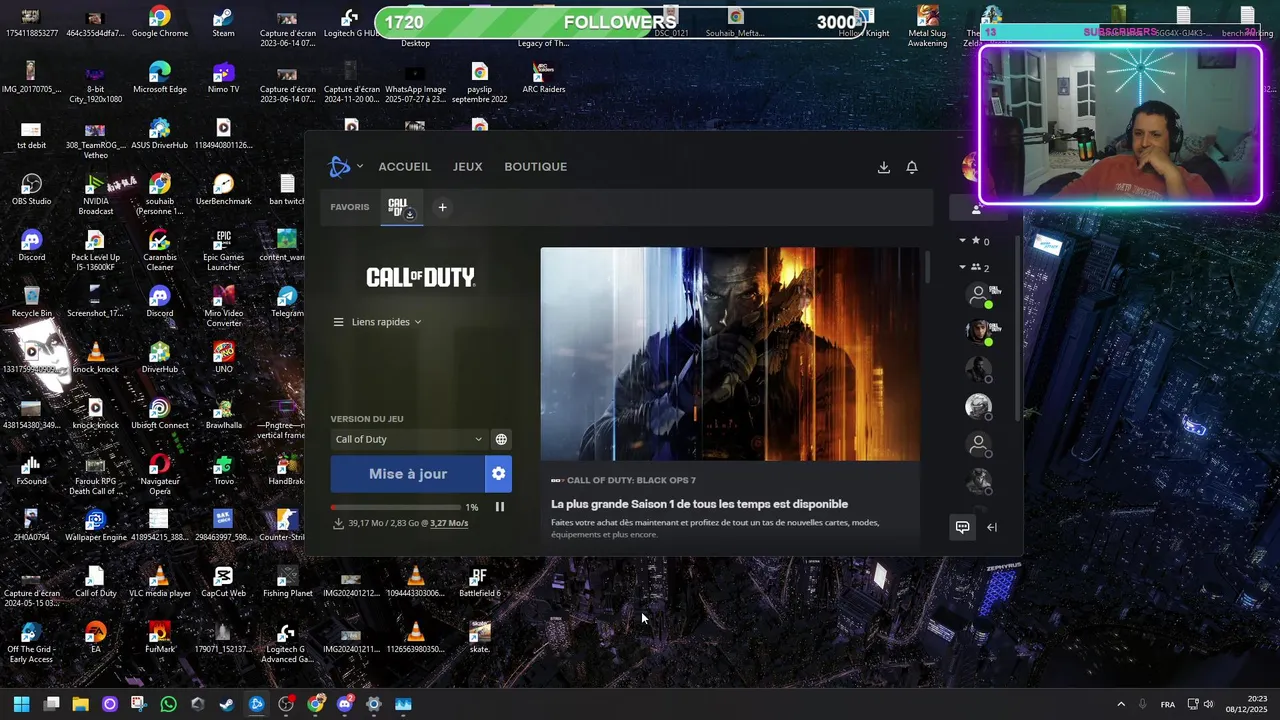Open the Black Ops 7 news banner image

[x=730, y=354]
